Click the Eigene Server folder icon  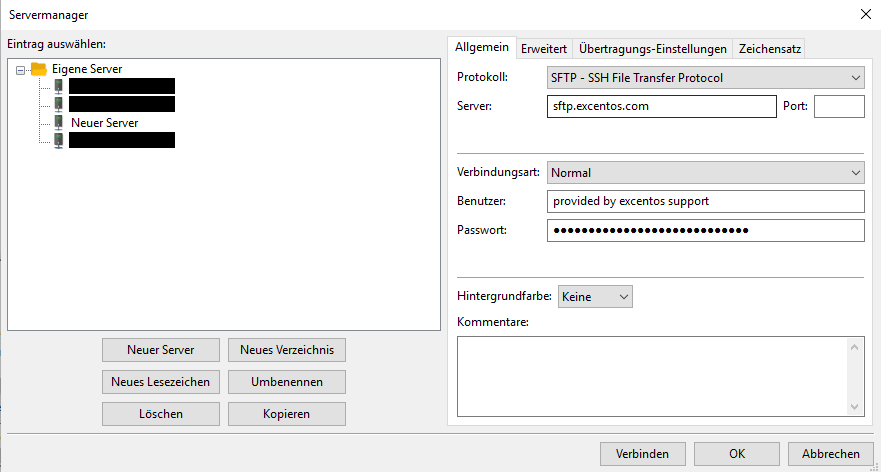coord(39,69)
